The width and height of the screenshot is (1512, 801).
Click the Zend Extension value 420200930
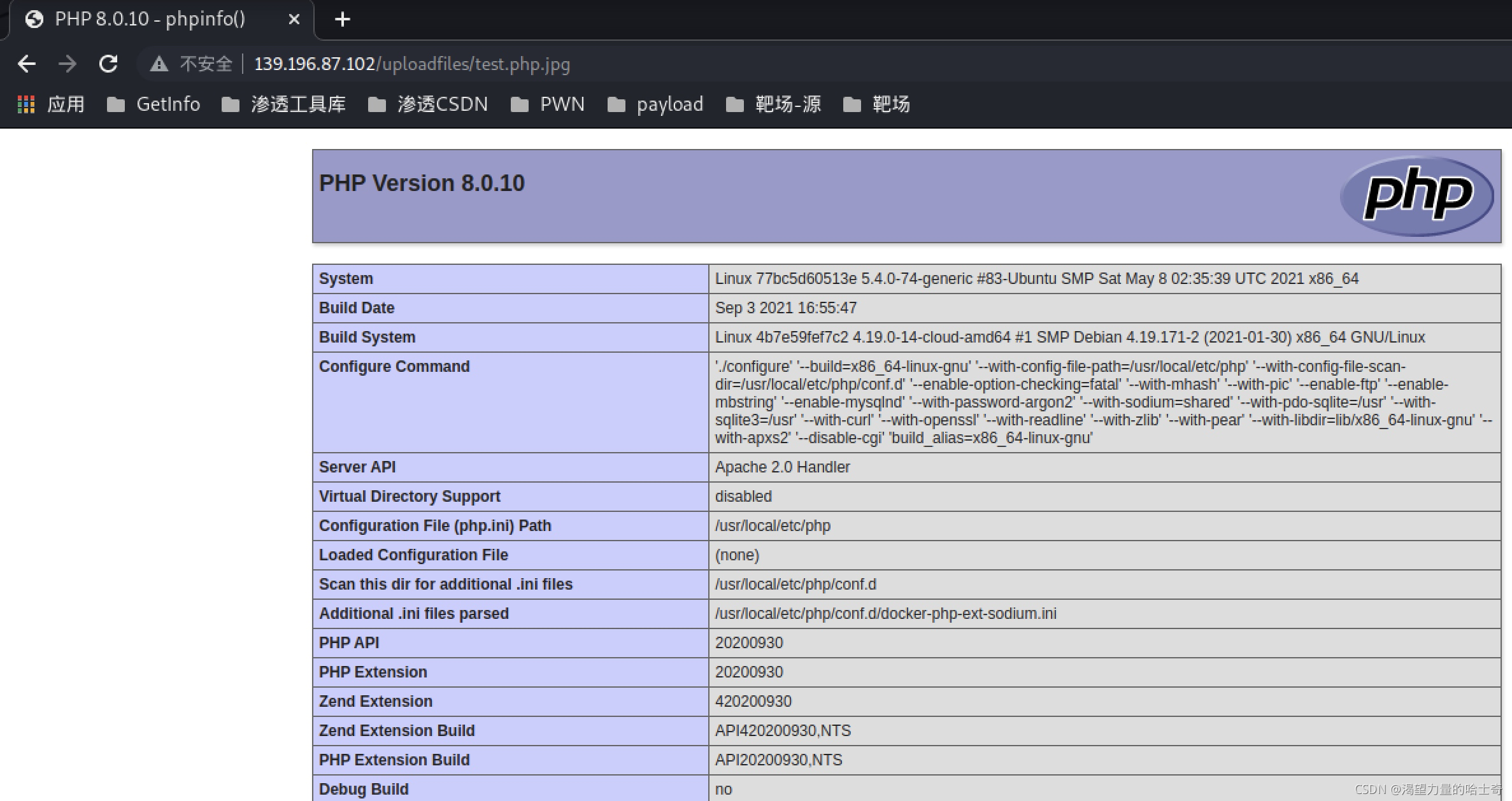point(753,702)
